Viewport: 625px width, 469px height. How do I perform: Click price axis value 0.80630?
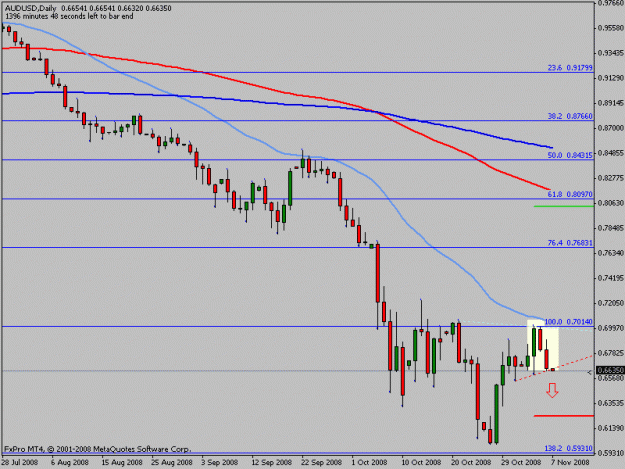(610, 203)
